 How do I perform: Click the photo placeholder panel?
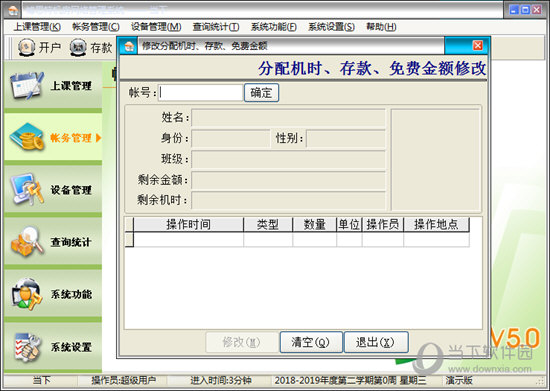435,160
